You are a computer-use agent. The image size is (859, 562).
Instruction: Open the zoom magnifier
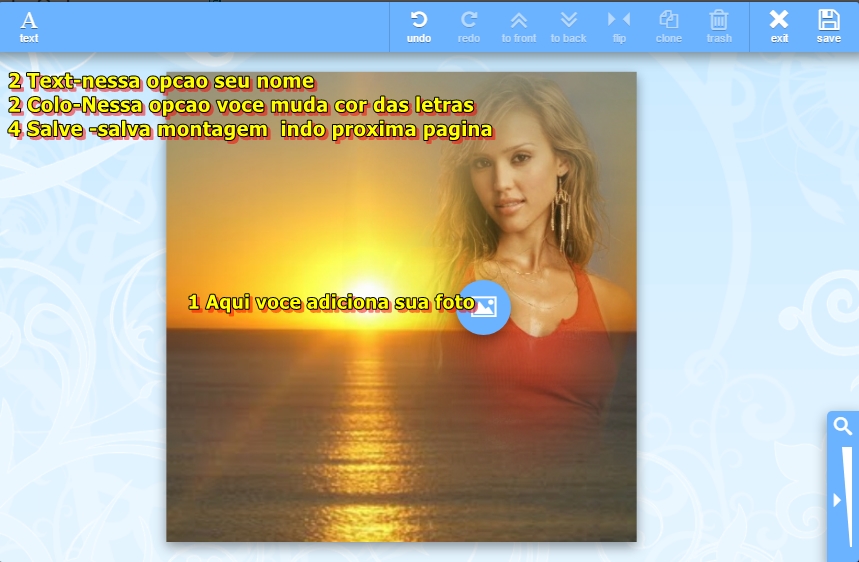tap(843, 426)
